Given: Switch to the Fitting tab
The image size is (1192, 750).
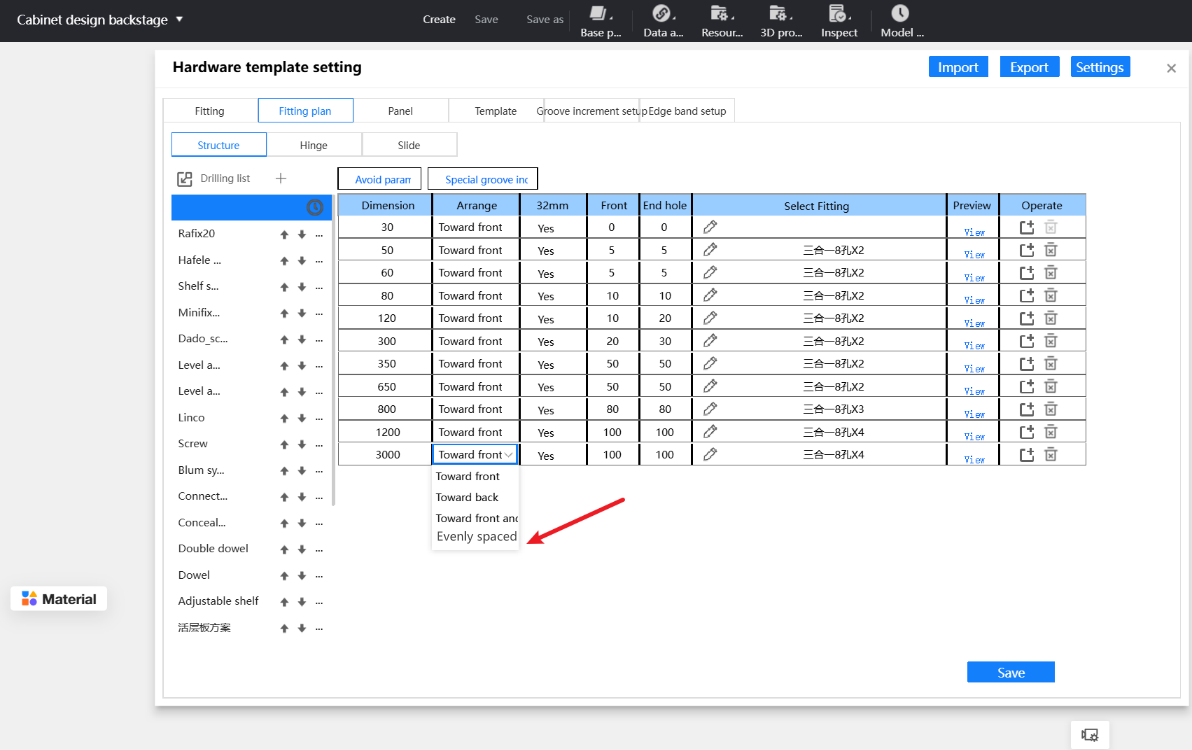Looking at the screenshot, I should coord(210,111).
